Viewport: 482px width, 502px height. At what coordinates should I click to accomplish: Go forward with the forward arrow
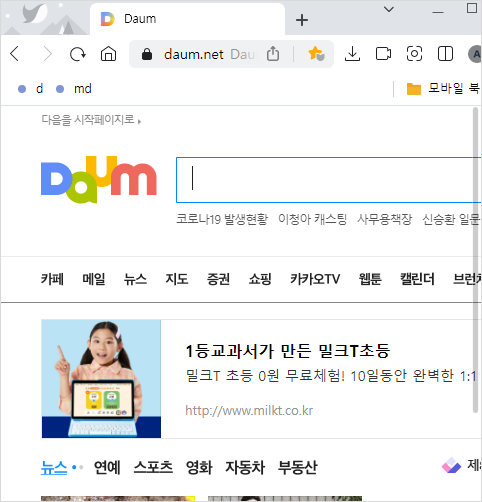click(x=48, y=54)
